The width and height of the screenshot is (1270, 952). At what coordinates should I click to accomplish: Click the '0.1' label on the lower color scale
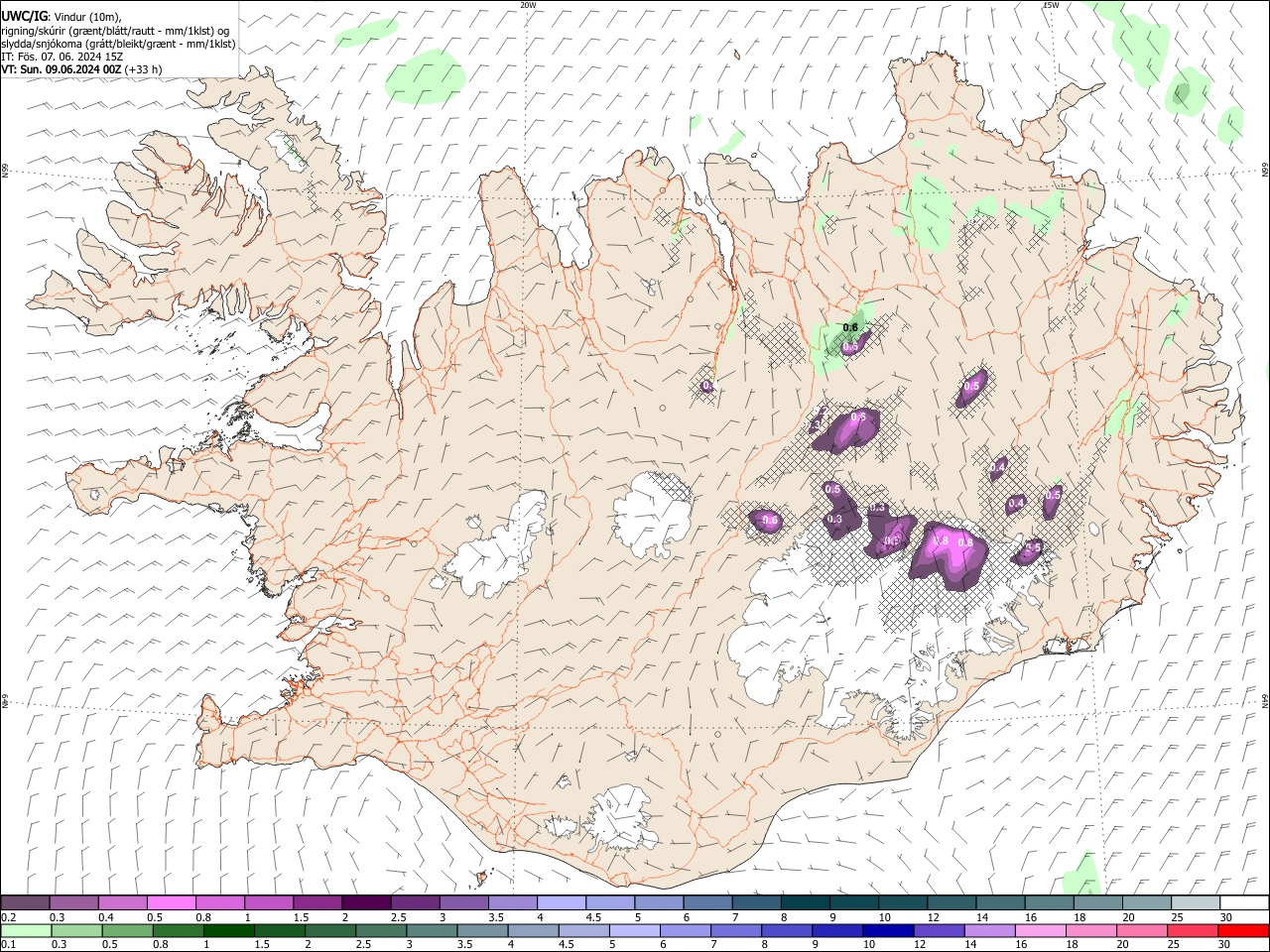pos(9,945)
